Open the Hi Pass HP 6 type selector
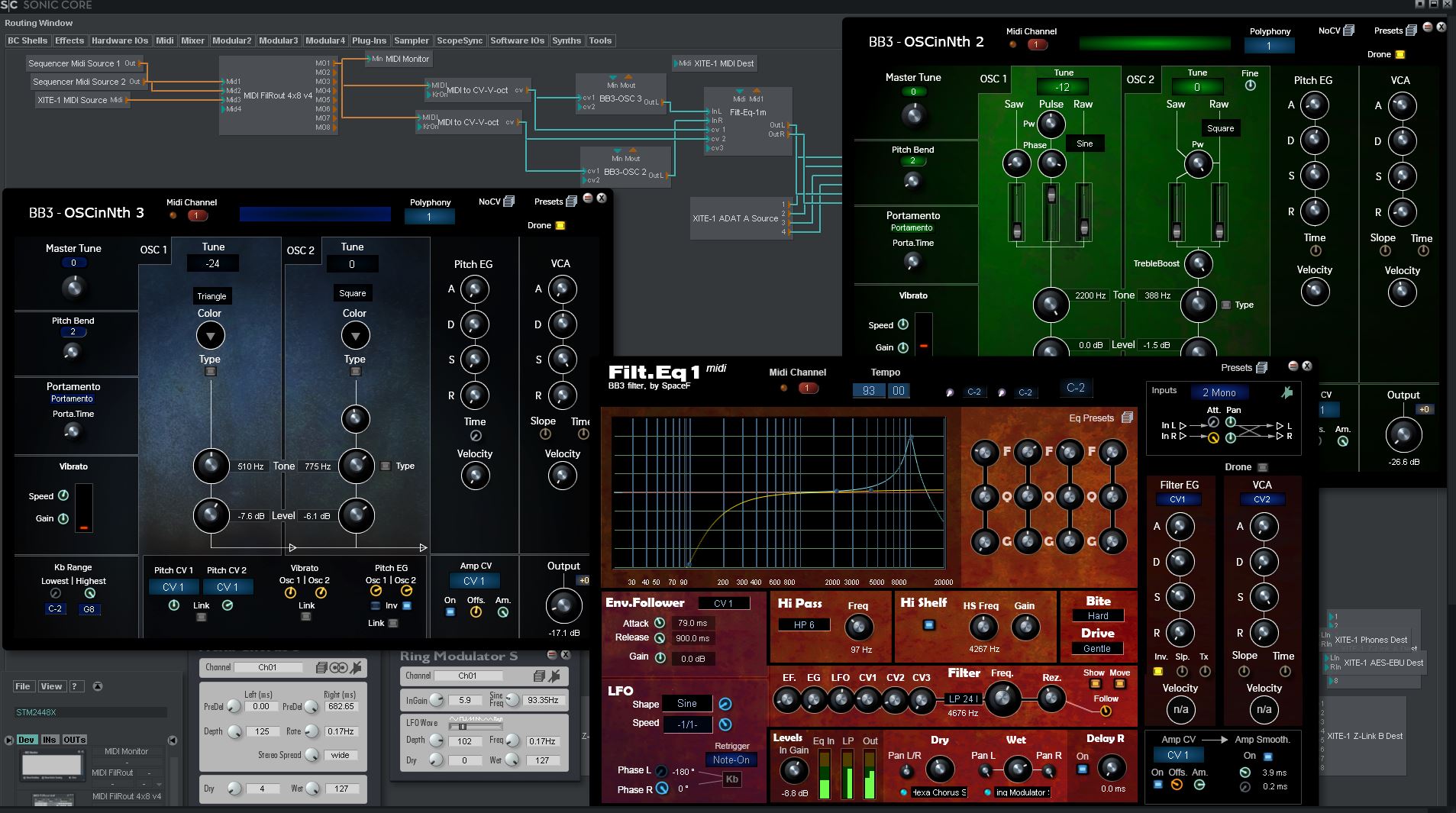 [x=804, y=624]
